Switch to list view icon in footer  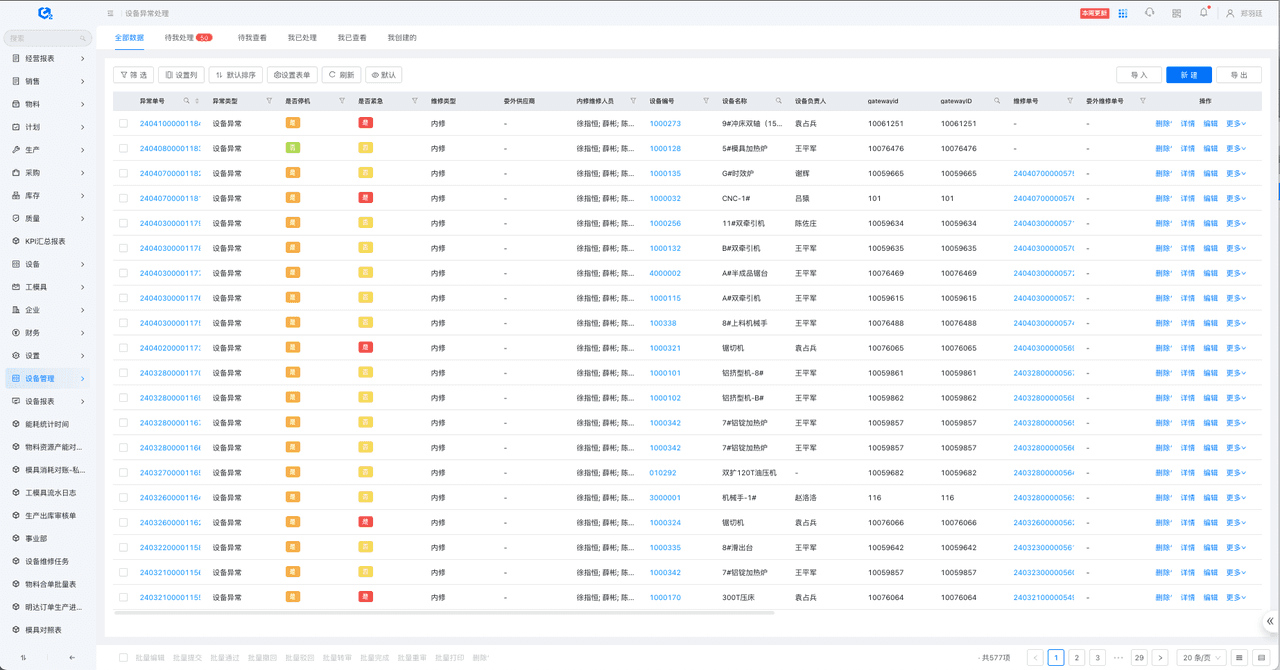coord(1239,658)
